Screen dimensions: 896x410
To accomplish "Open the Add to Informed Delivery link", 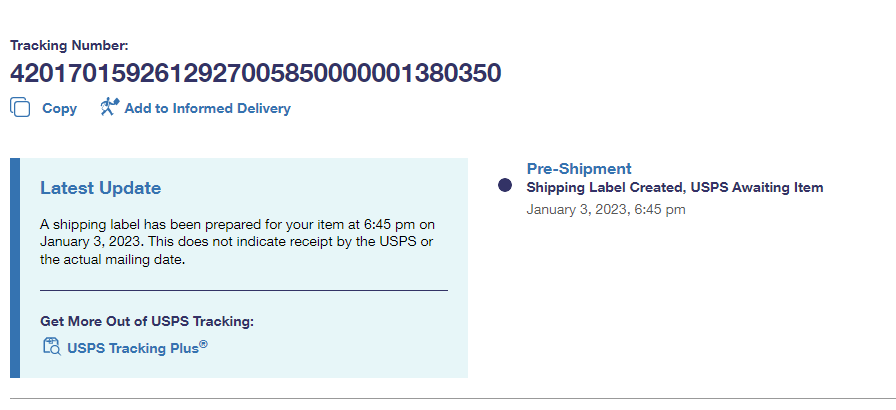I will 207,108.
